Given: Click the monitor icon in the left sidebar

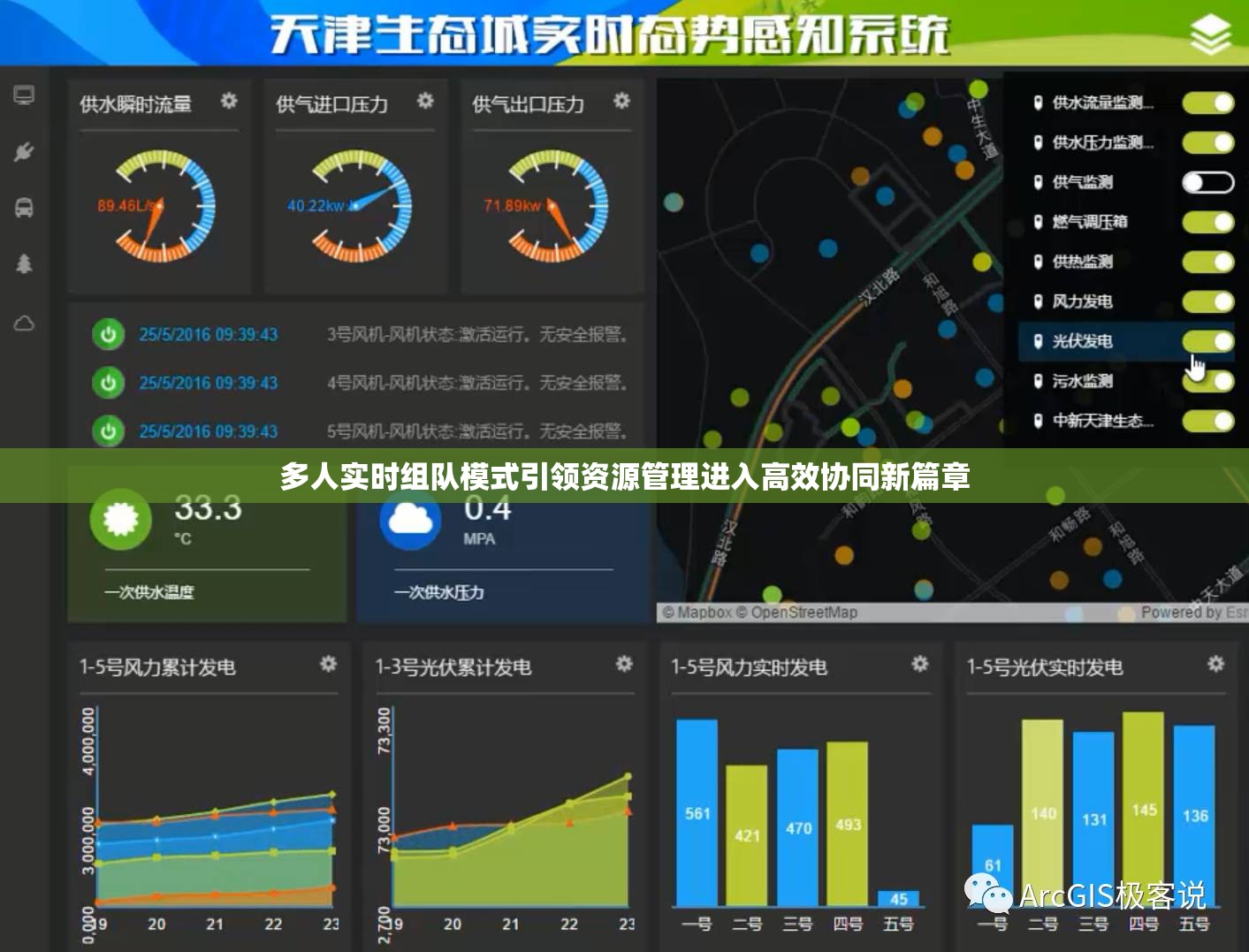Looking at the screenshot, I should pos(24,95).
